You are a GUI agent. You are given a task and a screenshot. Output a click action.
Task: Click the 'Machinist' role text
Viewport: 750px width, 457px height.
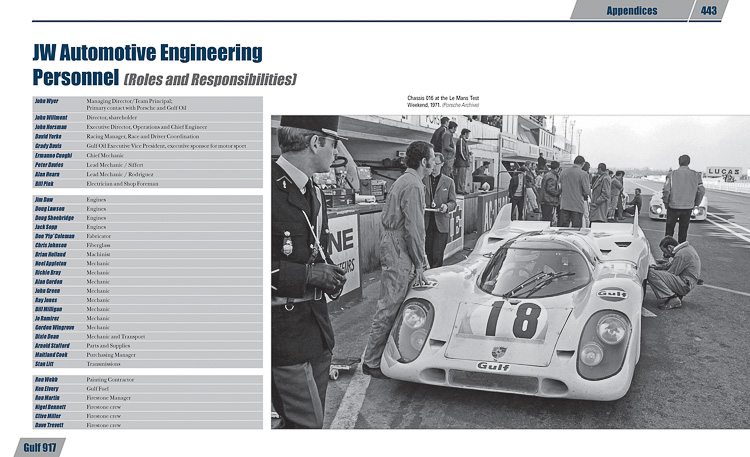[98, 254]
